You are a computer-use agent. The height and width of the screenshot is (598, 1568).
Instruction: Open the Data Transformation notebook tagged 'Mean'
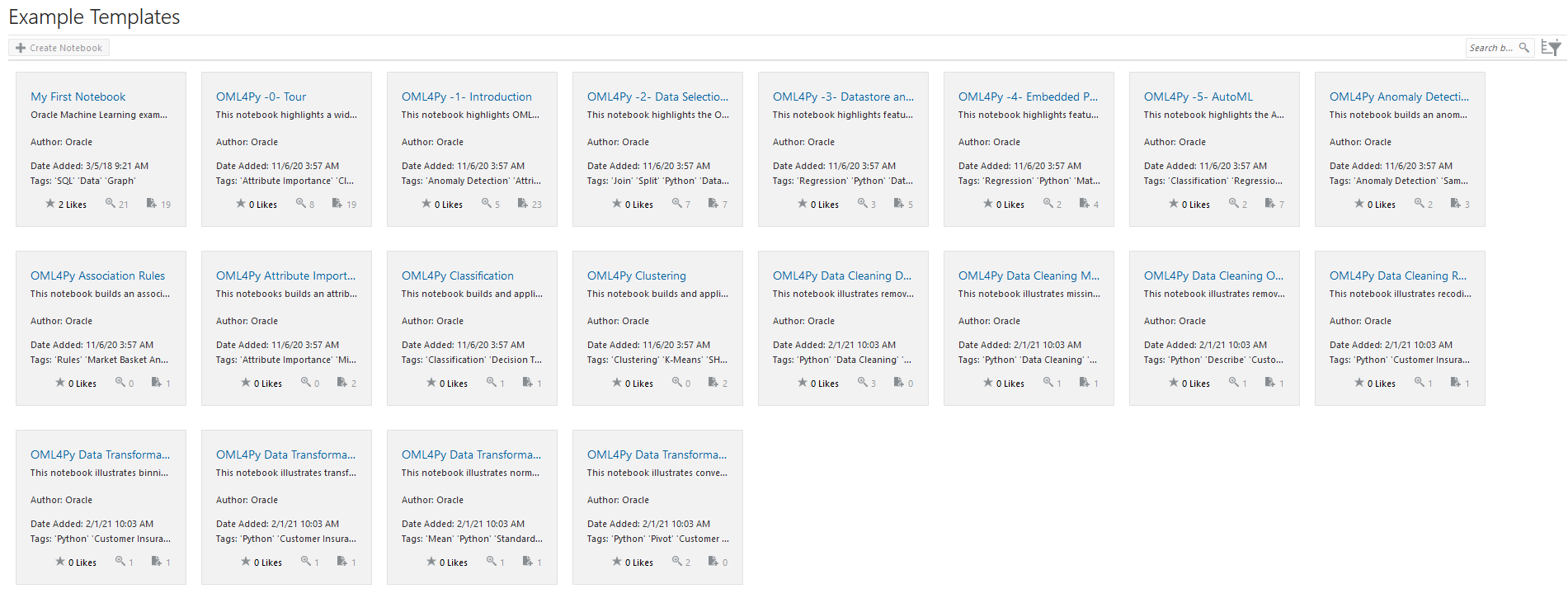pyautogui.click(x=471, y=454)
